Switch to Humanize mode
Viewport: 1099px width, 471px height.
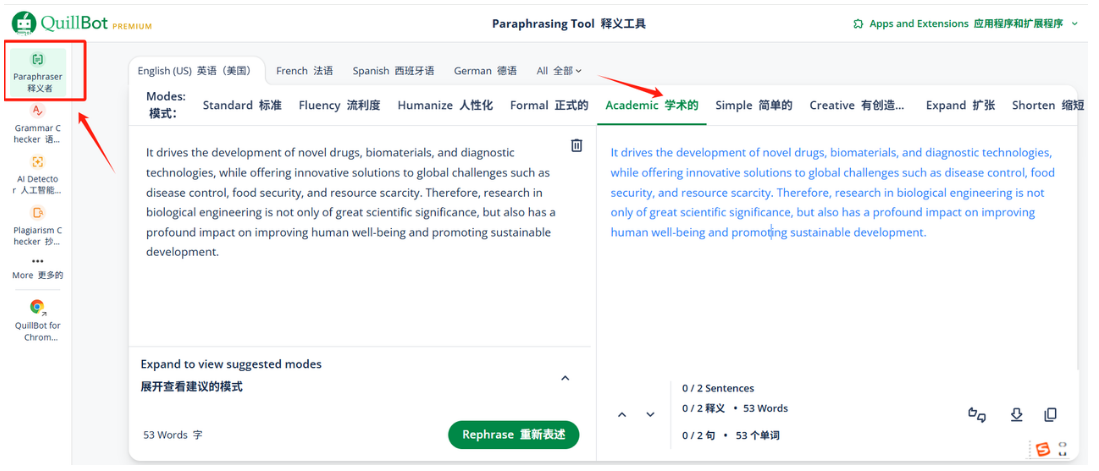[x=445, y=105]
